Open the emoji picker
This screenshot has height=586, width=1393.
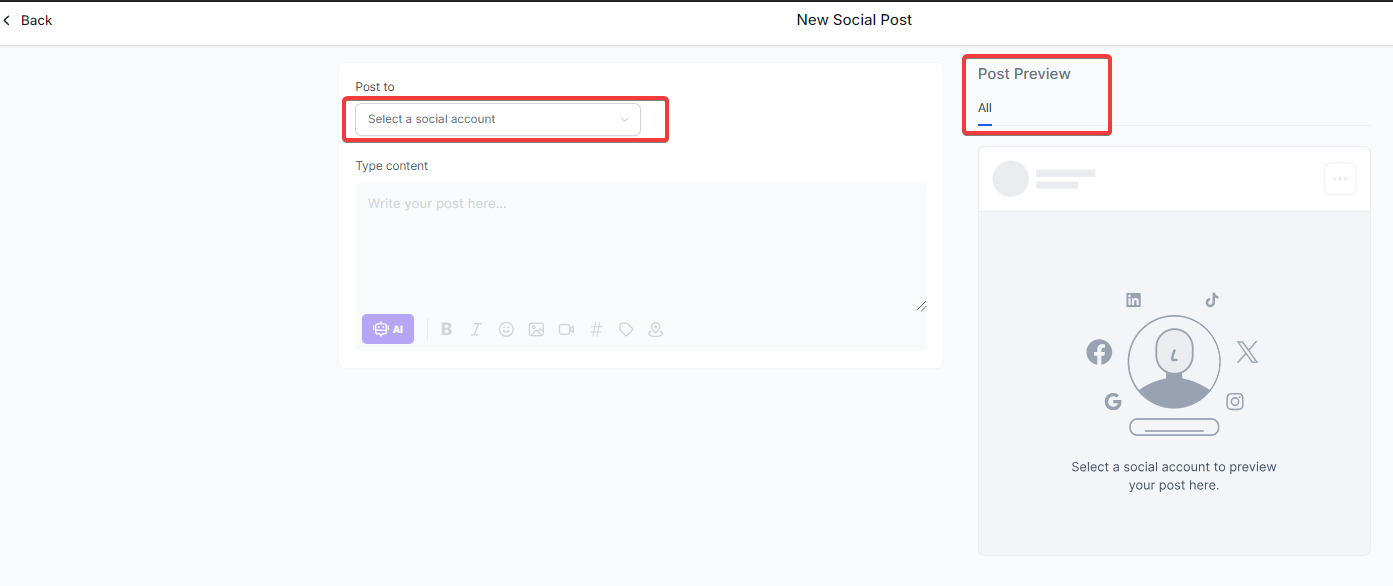point(506,329)
